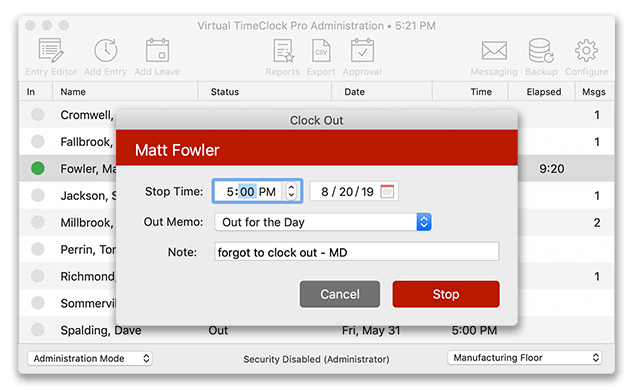This screenshot has width=633, height=390.
Task: Click the status dot for Sommerville
Action: tap(38, 303)
